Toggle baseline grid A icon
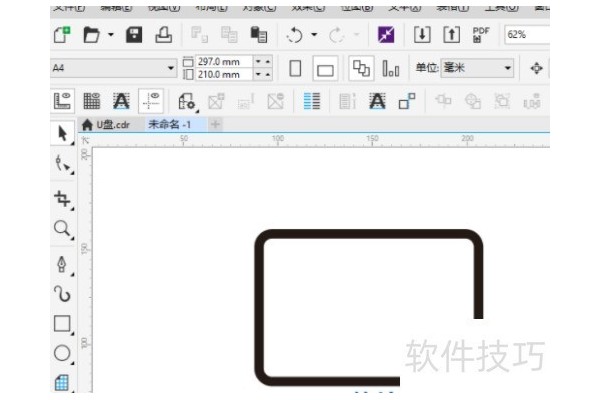This screenshot has width=600, height=400. (121, 101)
